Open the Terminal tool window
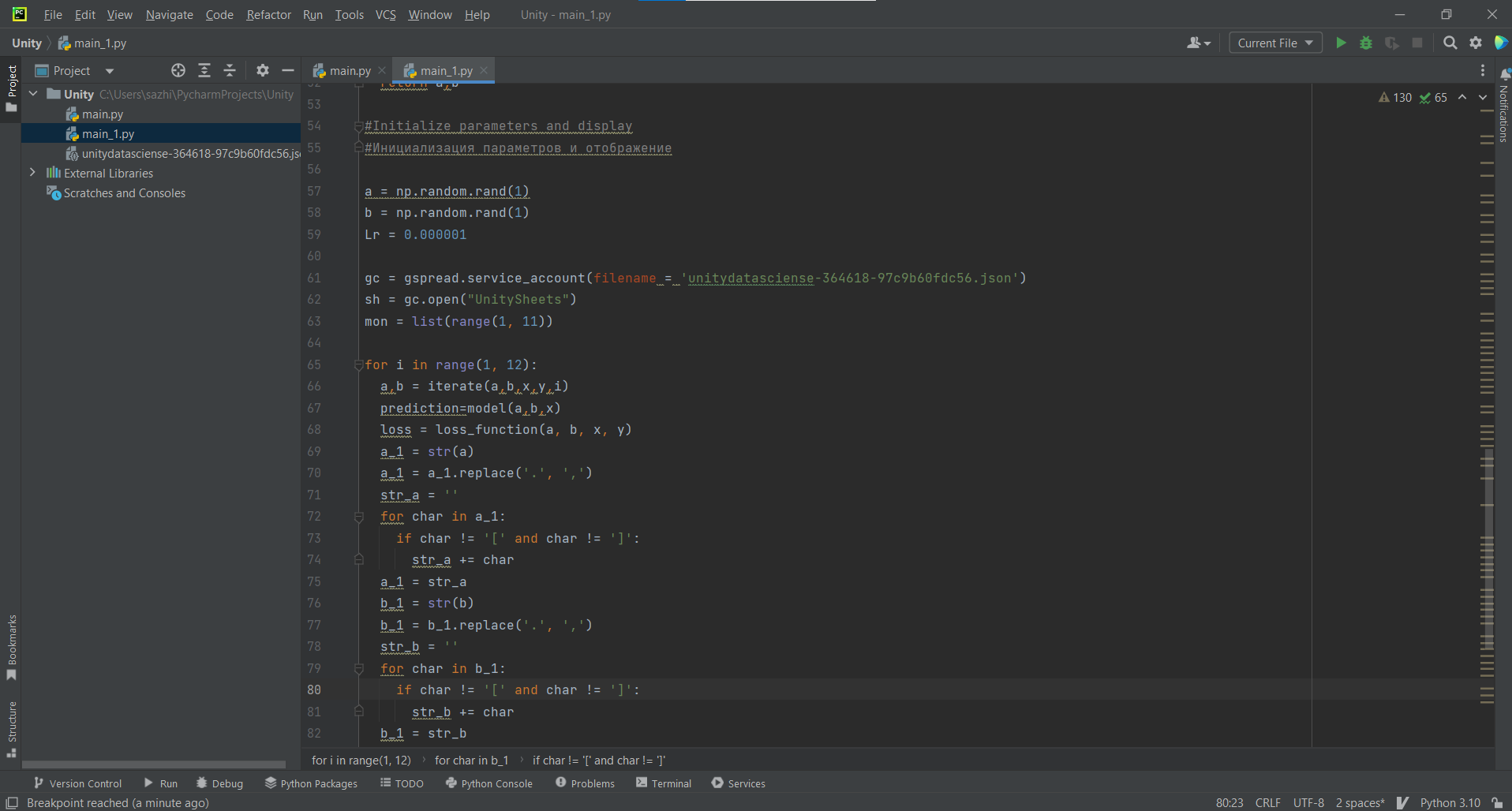1512x811 pixels. click(x=664, y=783)
